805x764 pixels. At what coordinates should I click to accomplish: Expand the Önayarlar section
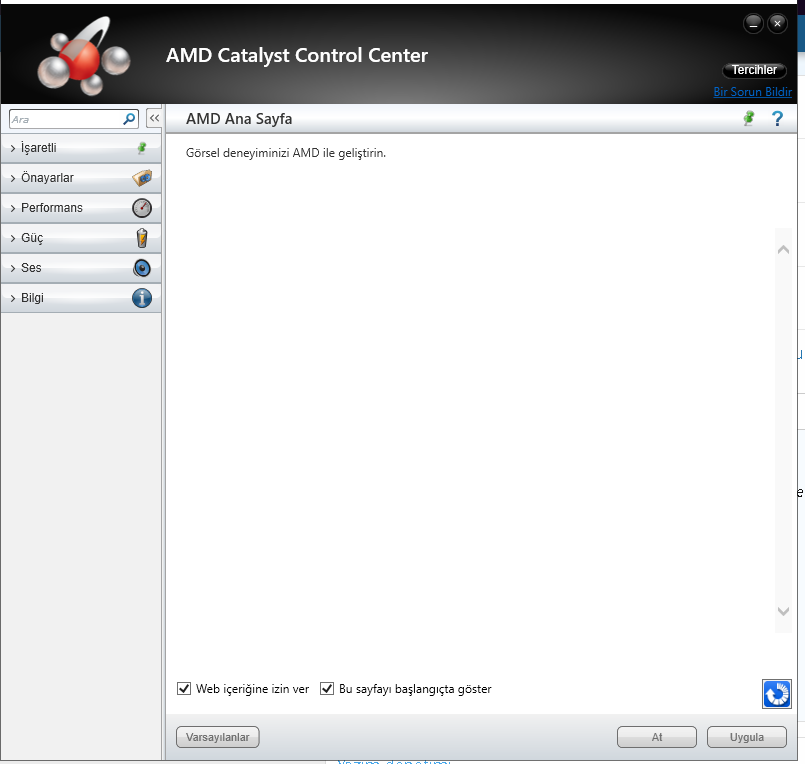81,178
